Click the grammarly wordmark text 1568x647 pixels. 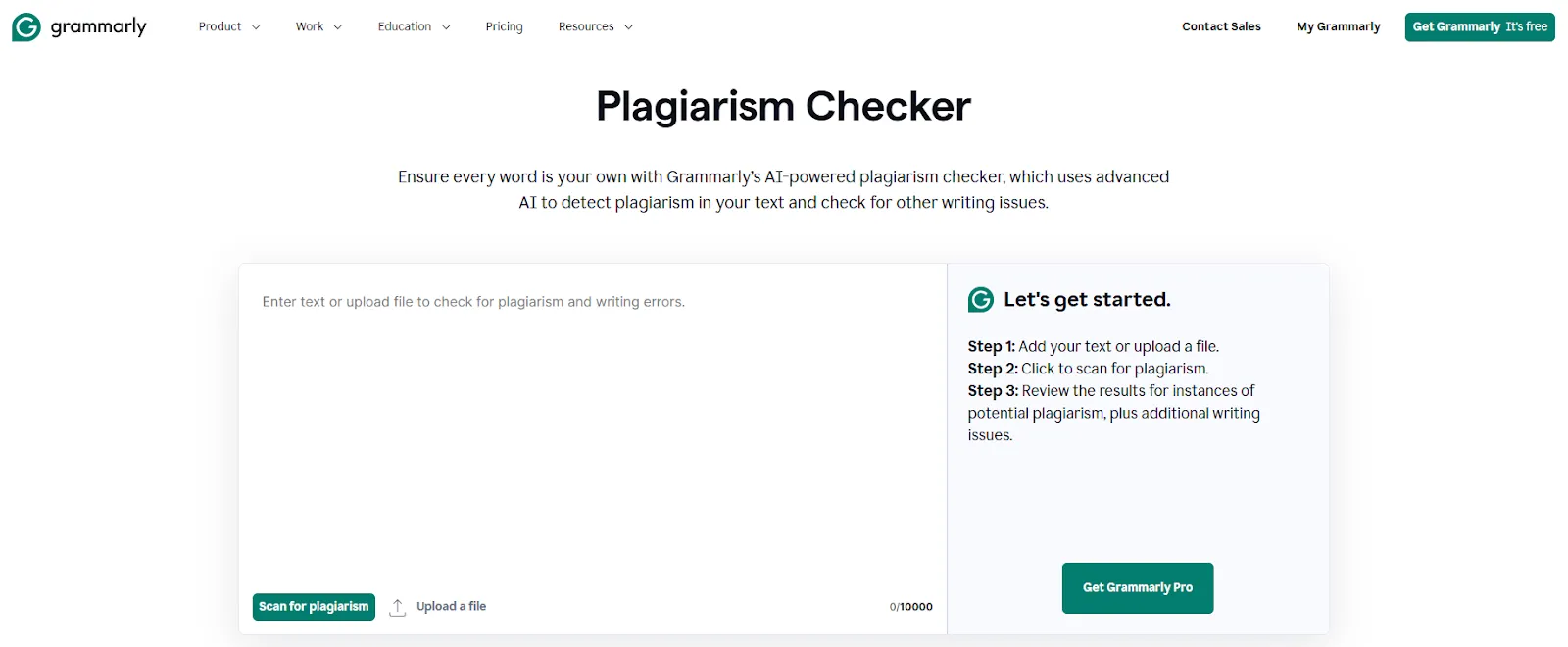pos(98,27)
